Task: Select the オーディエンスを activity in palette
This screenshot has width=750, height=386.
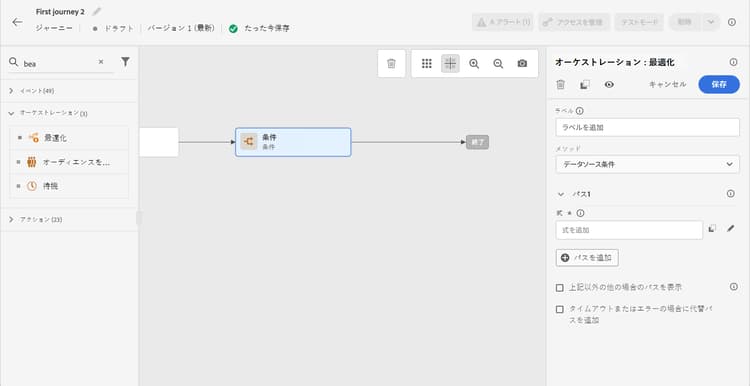Action: tap(69, 163)
